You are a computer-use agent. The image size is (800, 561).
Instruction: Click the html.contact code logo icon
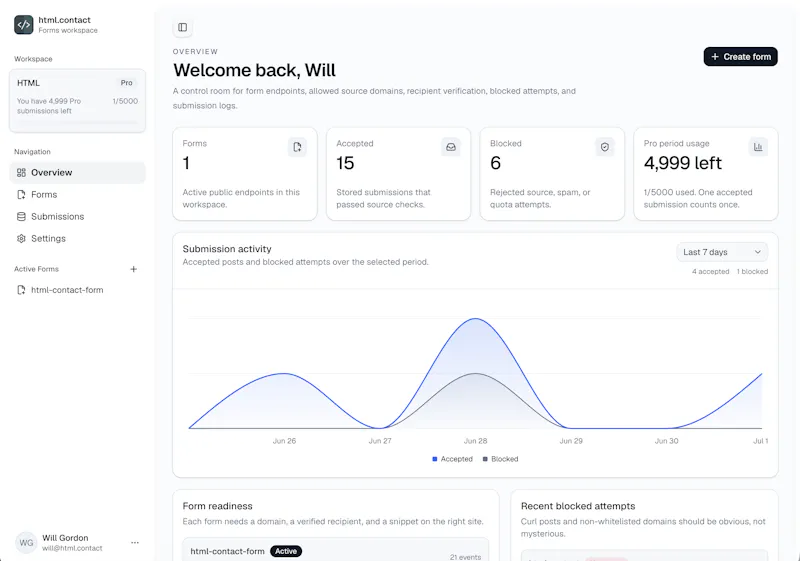pyautogui.click(x=23, y=24)
